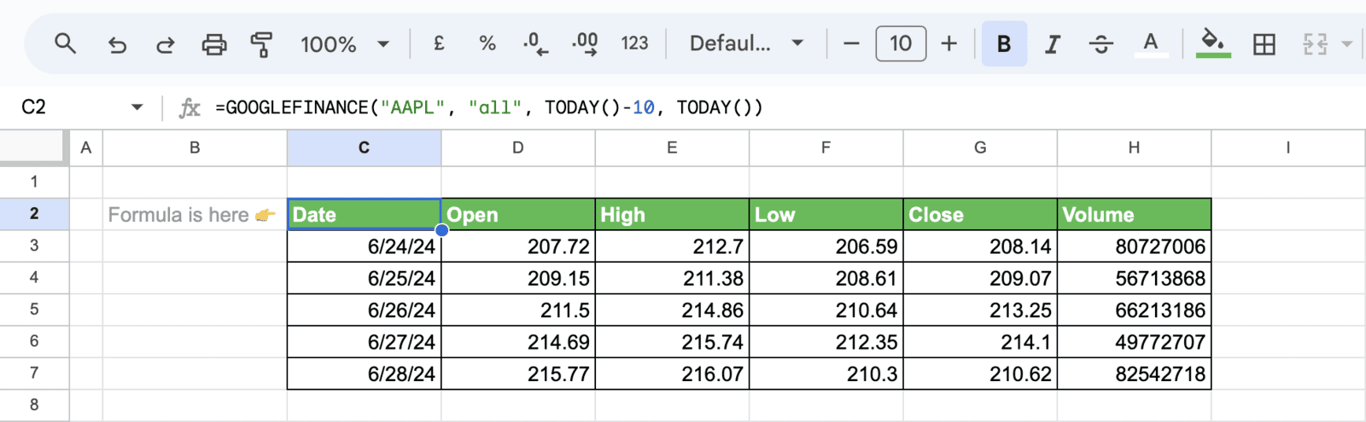Select column C header
This screenshot has width=1366, height=422.
(364, 148)
